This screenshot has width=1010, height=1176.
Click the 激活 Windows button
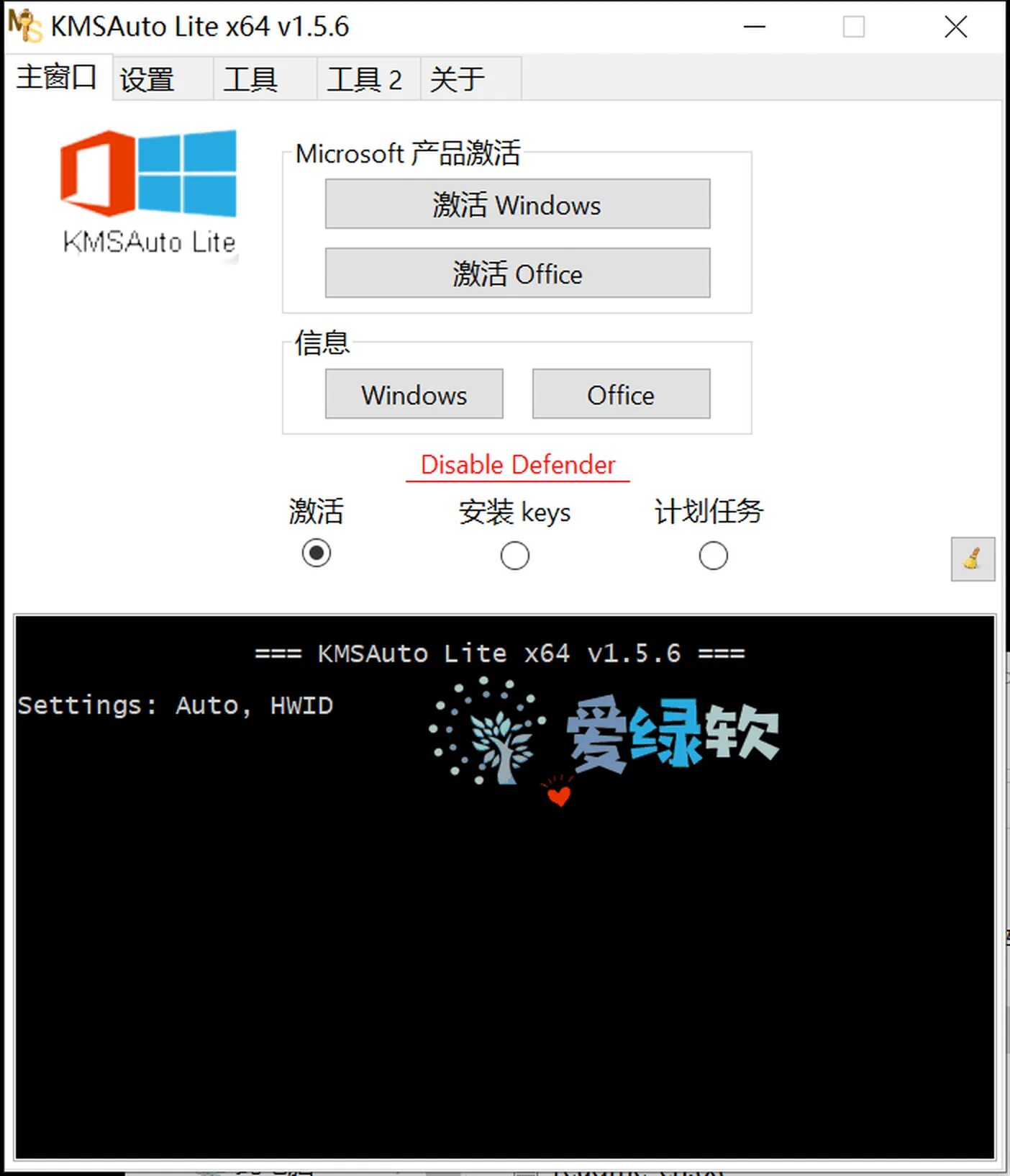pos(517,204)
